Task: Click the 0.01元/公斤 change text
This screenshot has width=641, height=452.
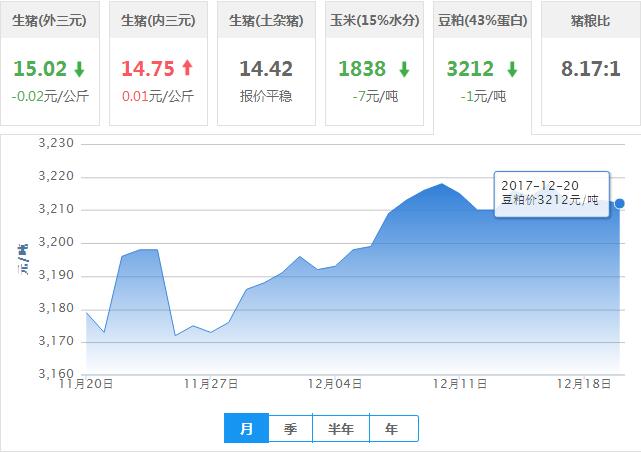Action: click(x=158, y=96)
